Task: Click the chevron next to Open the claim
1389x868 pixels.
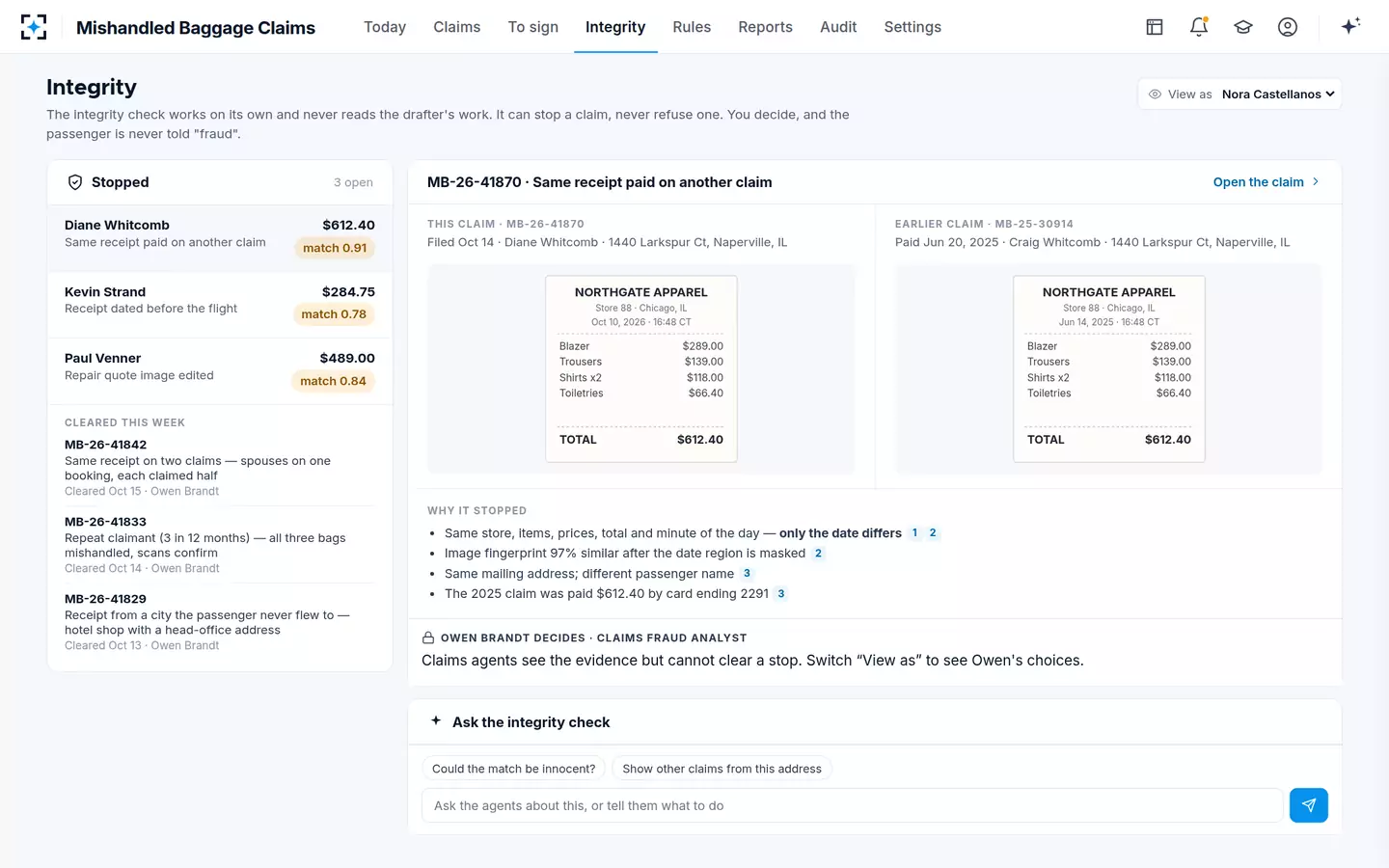Action: (1316, 182)
